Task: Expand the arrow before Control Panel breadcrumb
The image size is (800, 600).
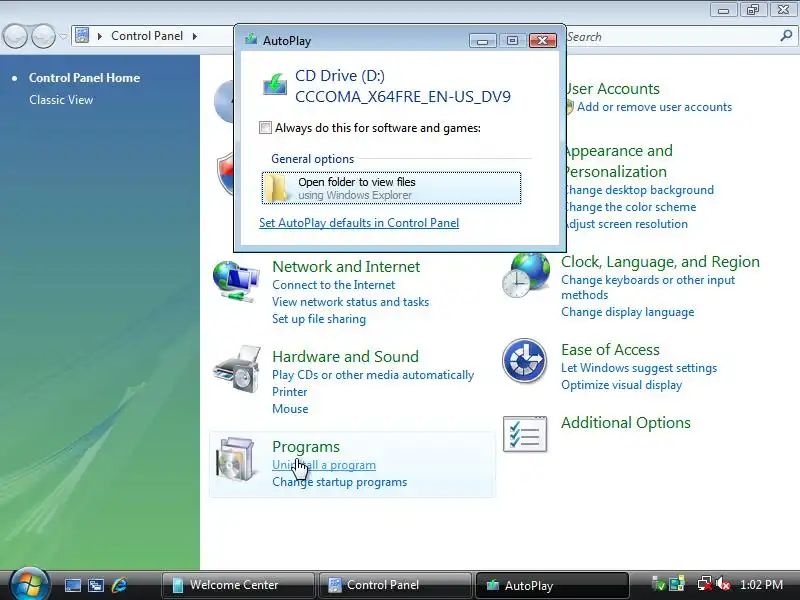Action: pyautogui.click(x=100, y=36)
